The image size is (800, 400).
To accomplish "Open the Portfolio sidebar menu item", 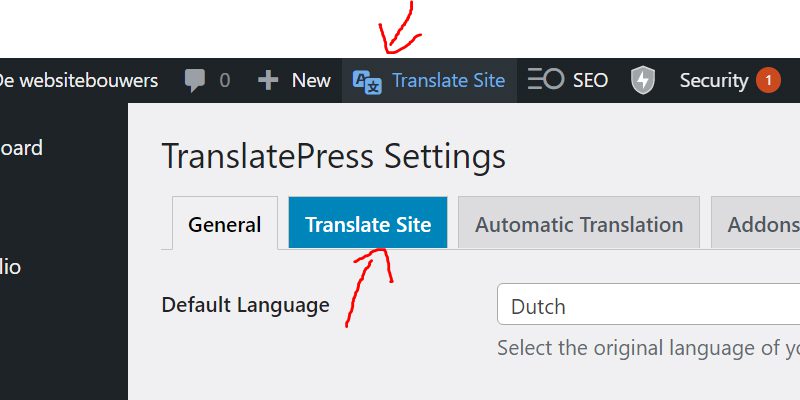I will (x=10, y=266).
